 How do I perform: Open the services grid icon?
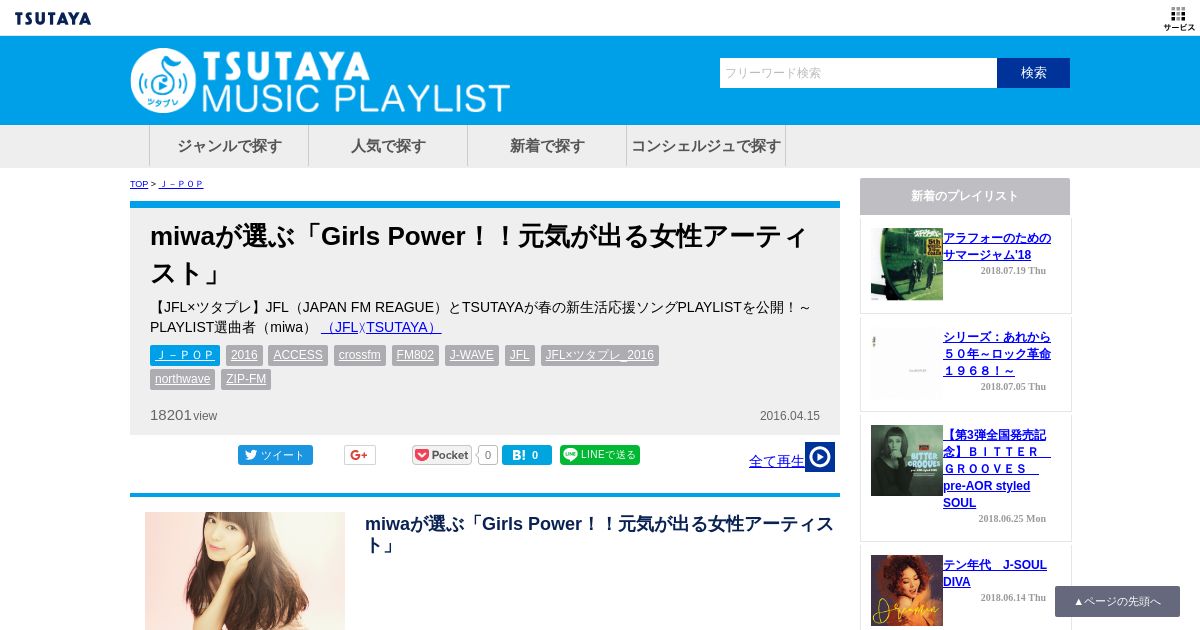1178,18
